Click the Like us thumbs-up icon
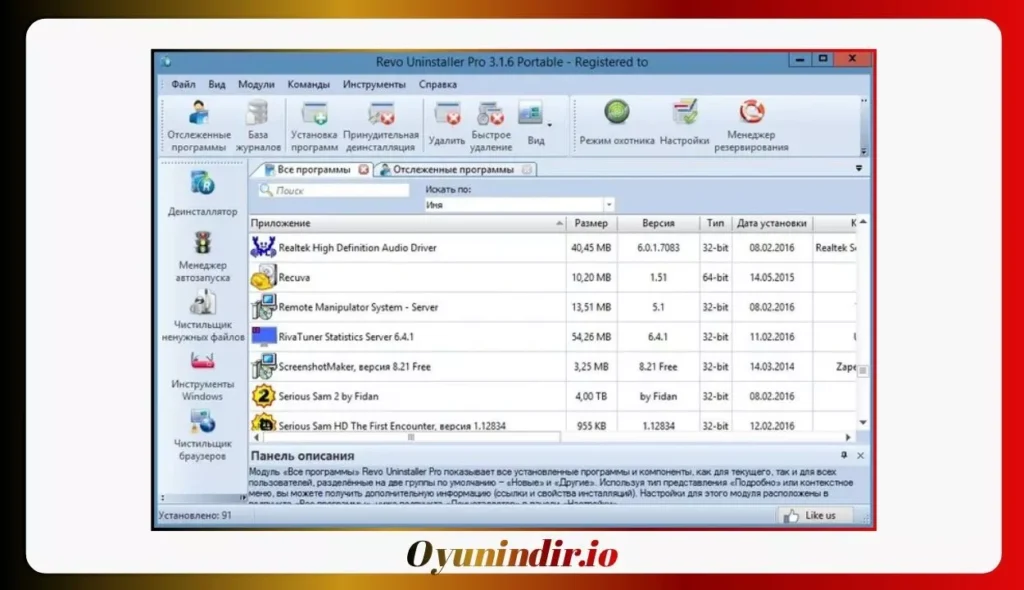The width and height of the screenshot is (1024, 590). click(791, 516)
